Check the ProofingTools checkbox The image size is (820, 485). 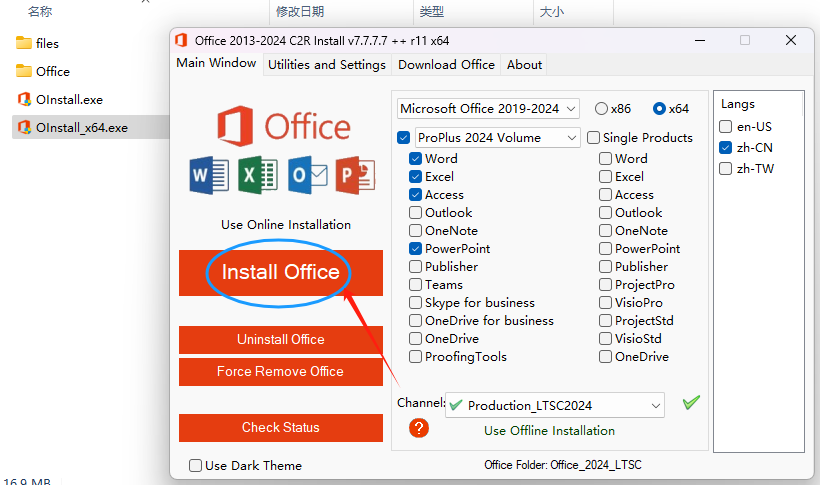(x=415, y=357)
